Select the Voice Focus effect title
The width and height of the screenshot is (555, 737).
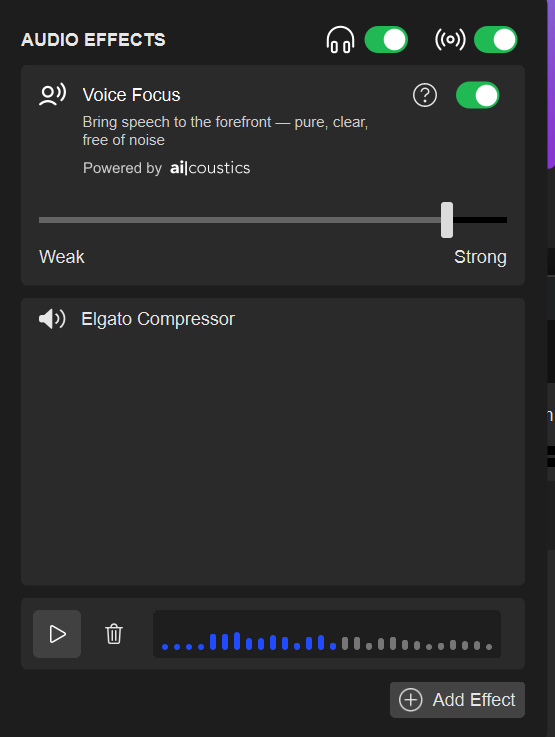pos(132,95)
